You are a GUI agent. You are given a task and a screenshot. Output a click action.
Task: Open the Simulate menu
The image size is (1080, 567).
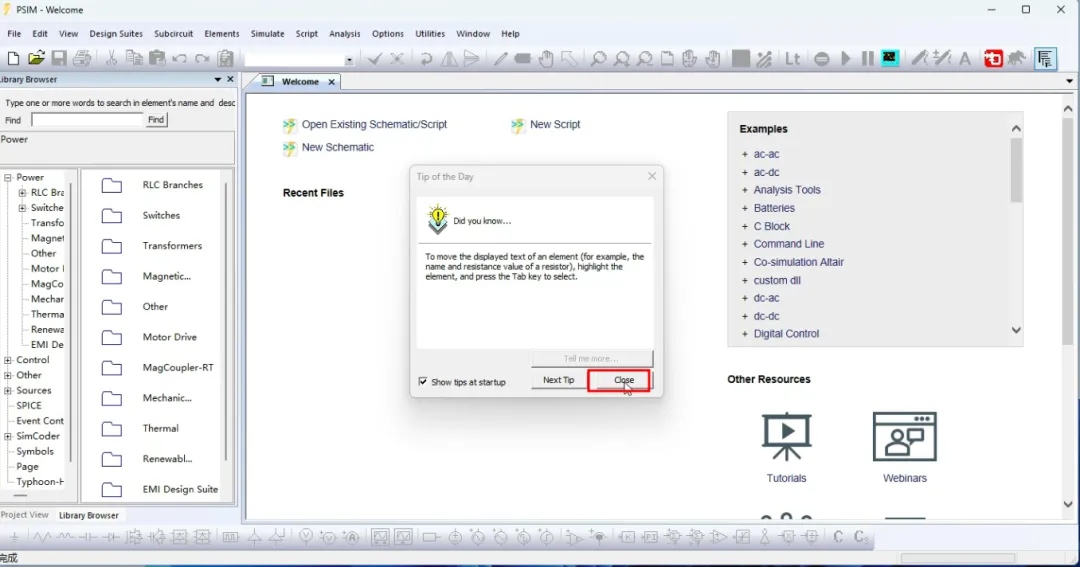pos(267,34)
